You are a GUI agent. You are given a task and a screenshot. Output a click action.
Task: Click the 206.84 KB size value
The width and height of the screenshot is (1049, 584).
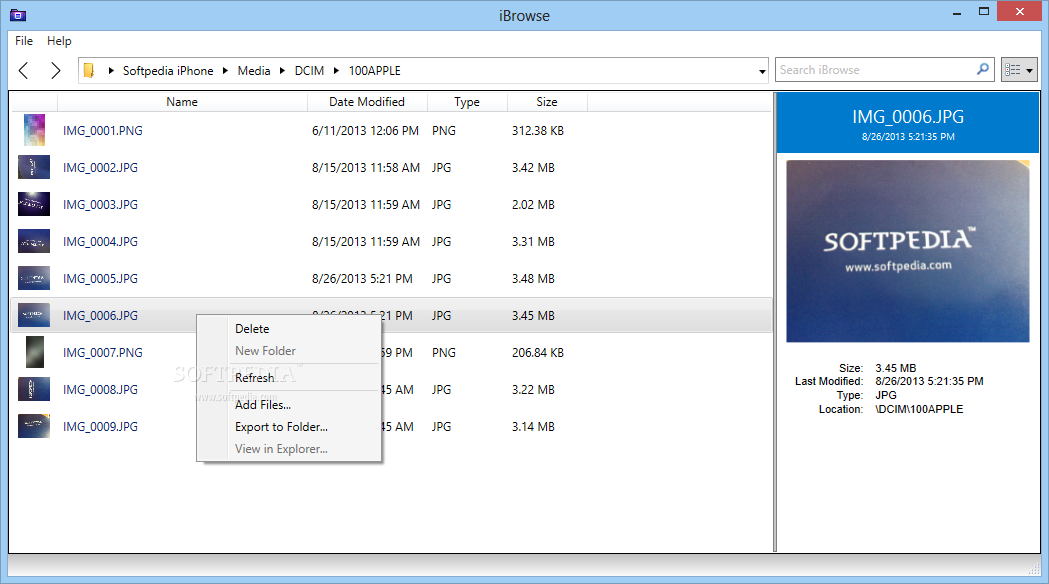tap(538, 353)
